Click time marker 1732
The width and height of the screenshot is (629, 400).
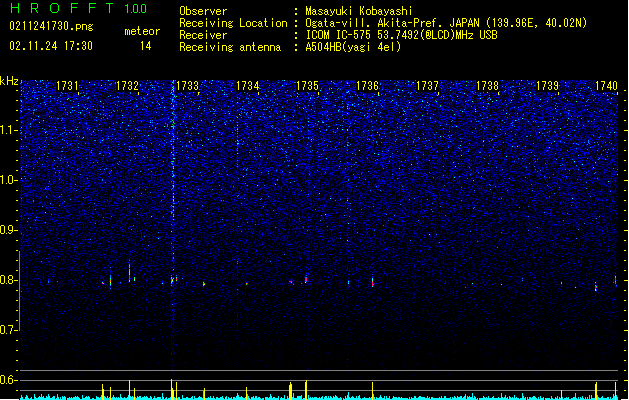pos(127,86)
